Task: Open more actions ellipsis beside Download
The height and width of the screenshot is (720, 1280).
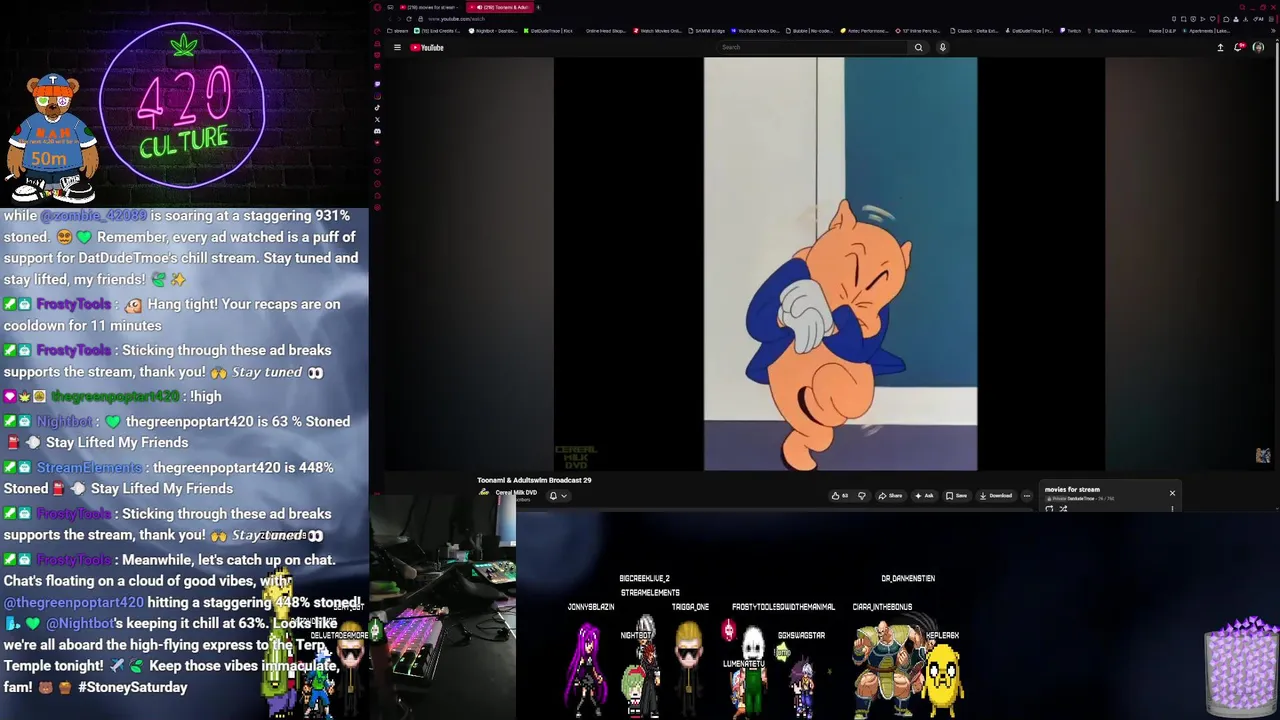Action: click(1027, 496)
